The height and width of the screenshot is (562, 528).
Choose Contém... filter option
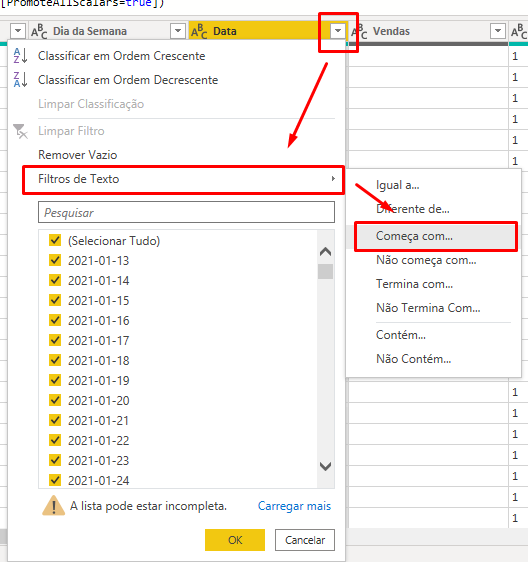(x=401, y=335)
